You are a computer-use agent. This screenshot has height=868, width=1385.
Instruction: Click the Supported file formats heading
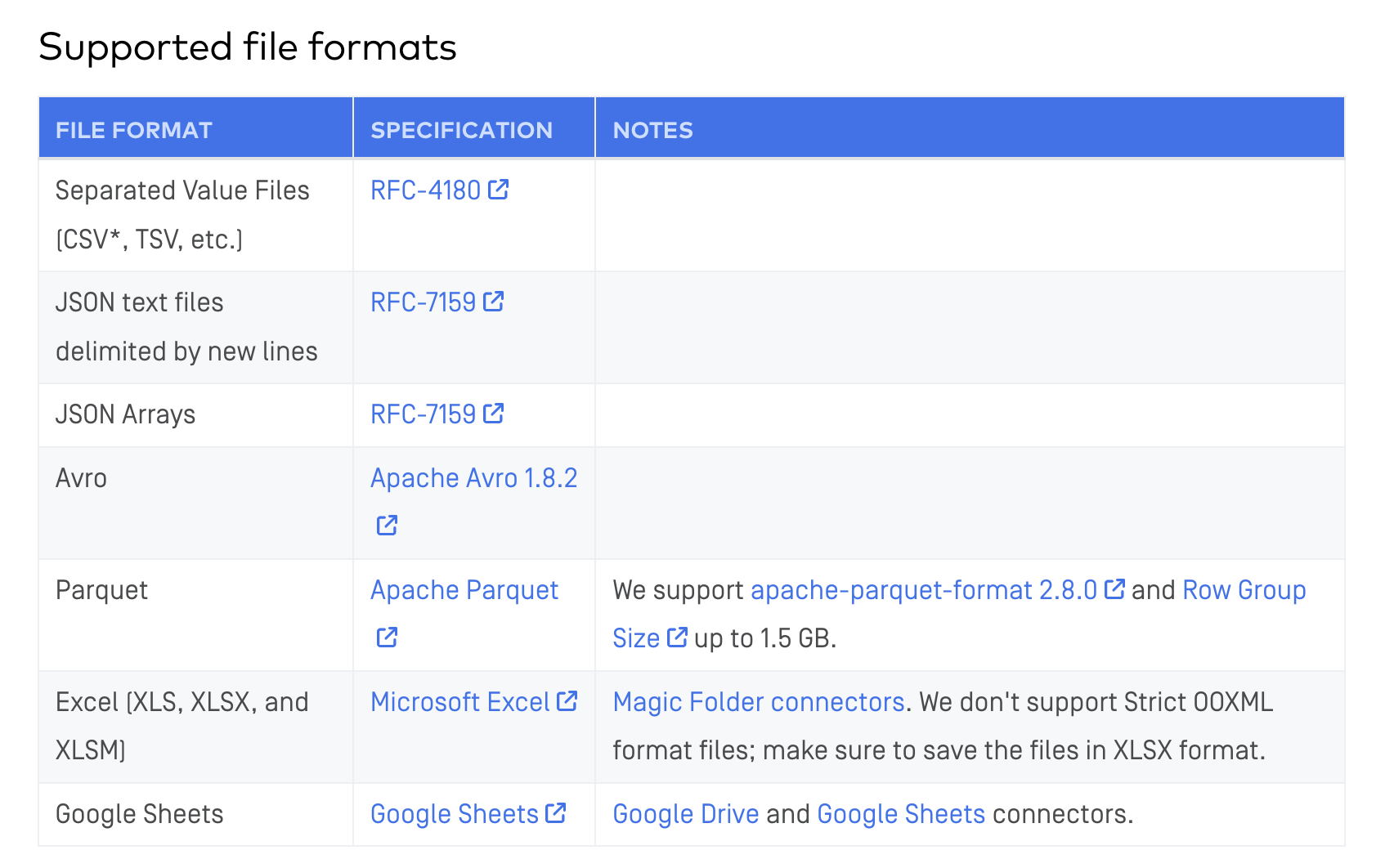(x=247, y=47)
